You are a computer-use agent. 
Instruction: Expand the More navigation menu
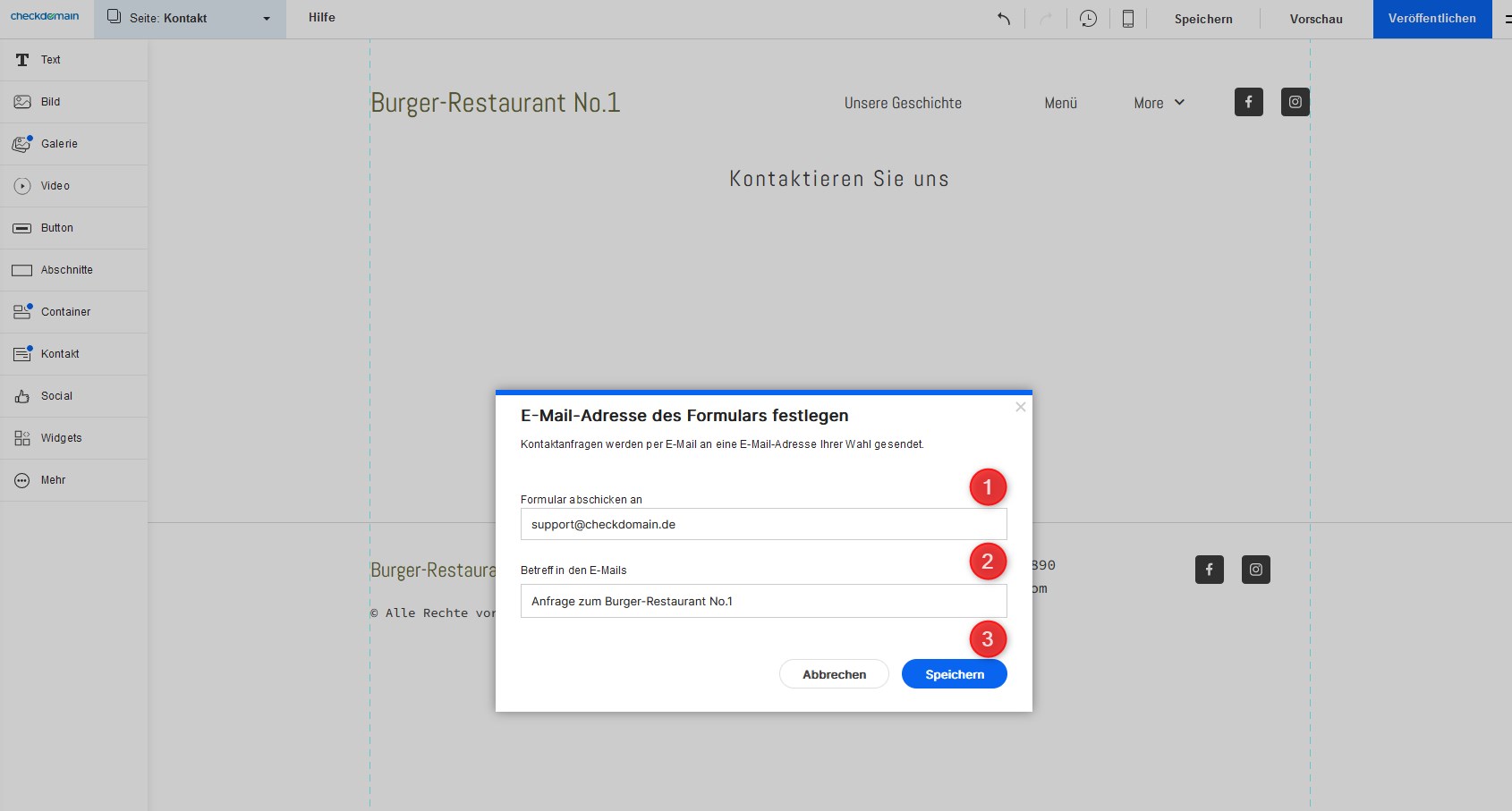1159,103
